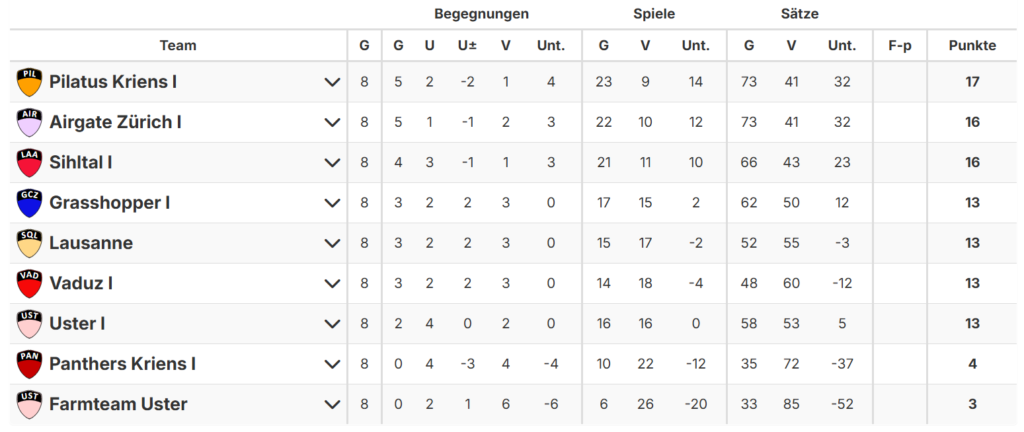The height and width of the screenshot is (432, 1024).
Task: Click the Grasshopper I blue shield logo
Action: point(30,203)
